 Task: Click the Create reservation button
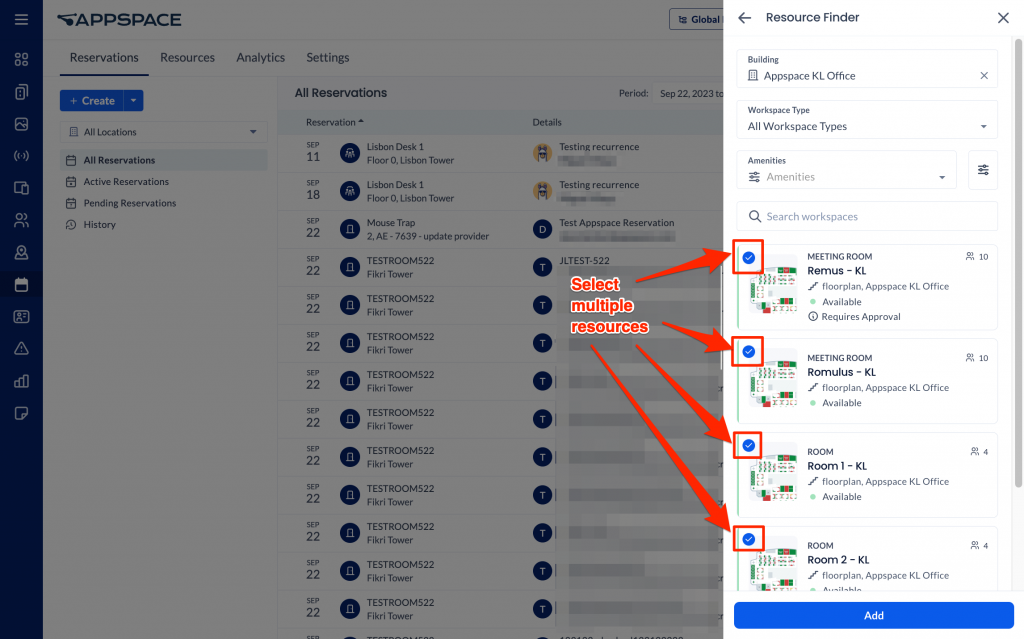click(92, 101)
